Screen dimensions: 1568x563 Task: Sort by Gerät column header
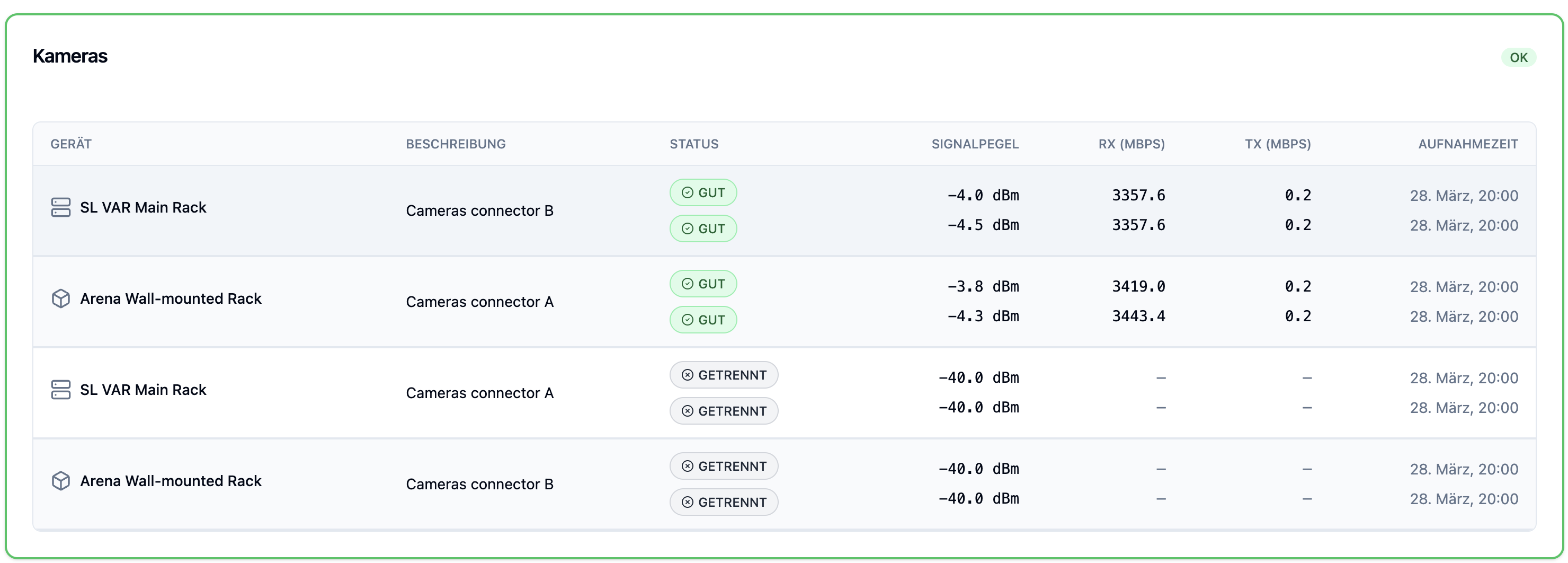click(x=71, y=144)
